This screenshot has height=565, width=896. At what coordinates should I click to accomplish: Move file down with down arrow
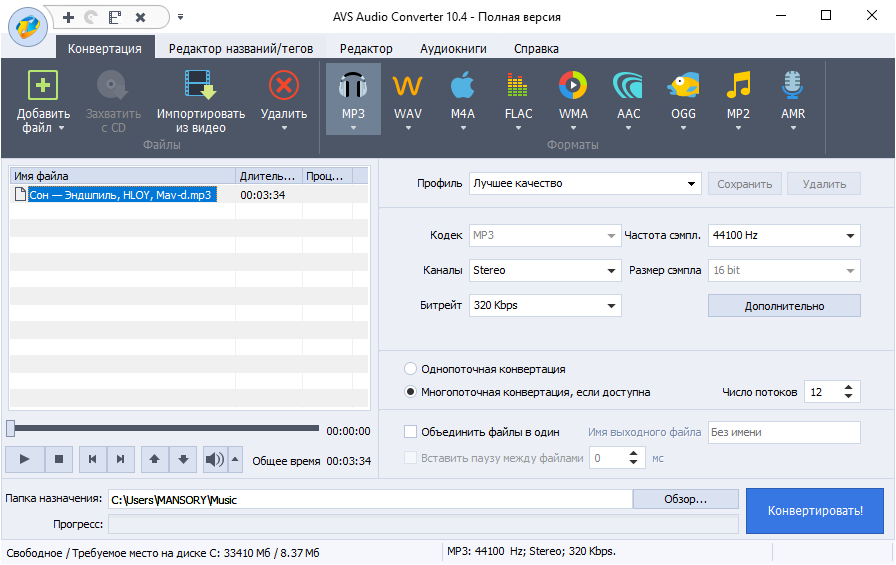[x=183, y=459]
